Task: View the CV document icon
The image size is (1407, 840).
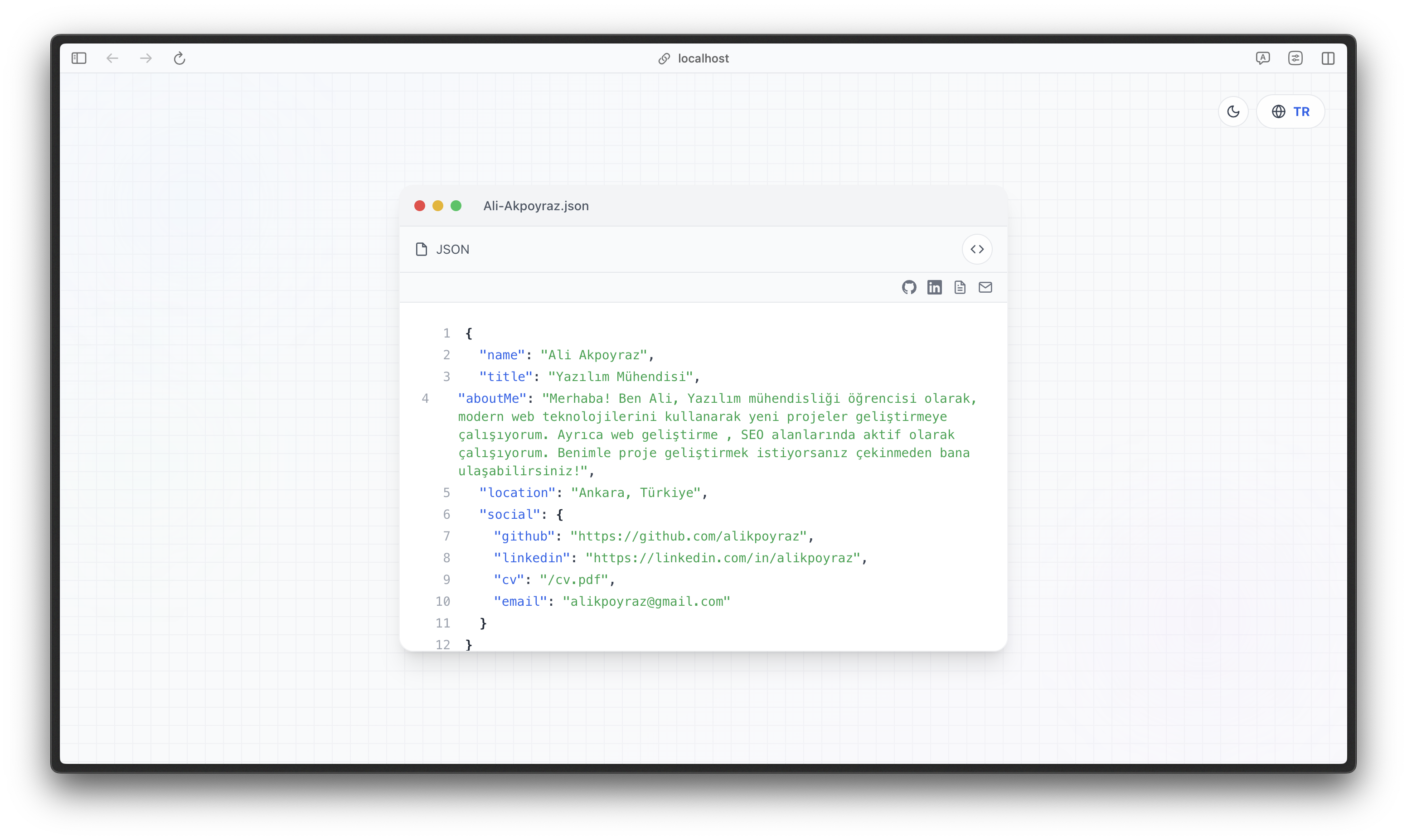Action: point(960,287)
